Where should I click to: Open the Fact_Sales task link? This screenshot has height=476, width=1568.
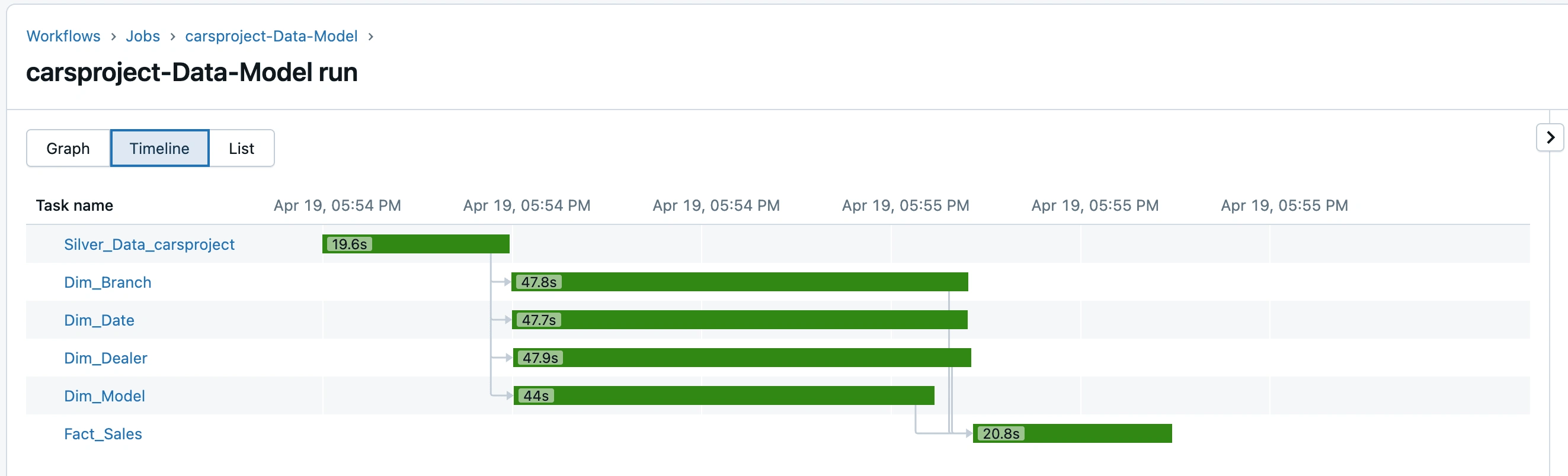(103, 434)
